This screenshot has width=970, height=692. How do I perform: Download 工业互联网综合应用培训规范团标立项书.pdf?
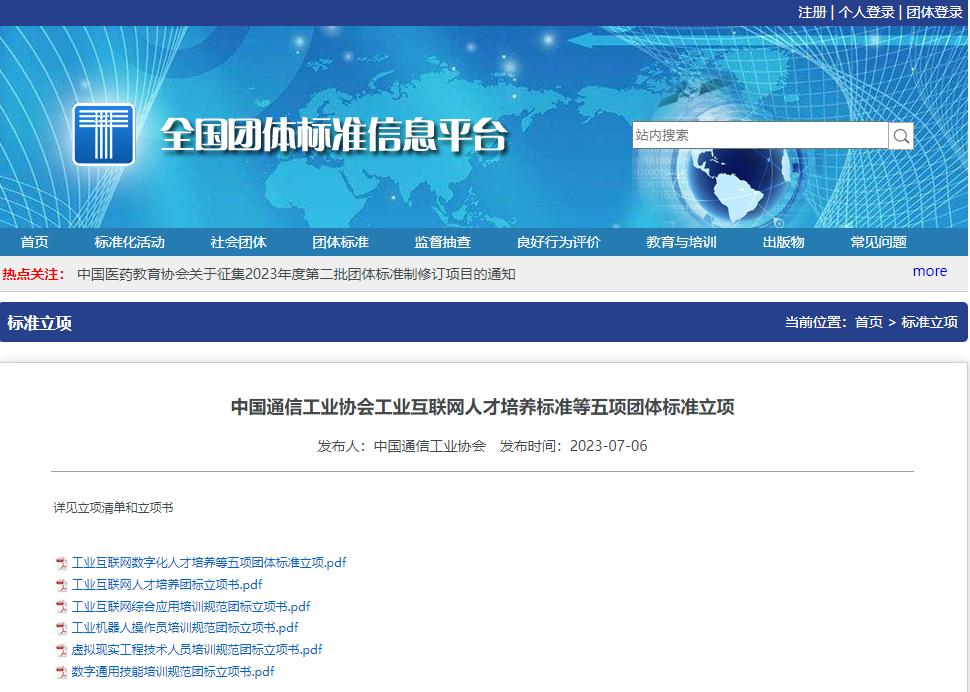point(191,607)
